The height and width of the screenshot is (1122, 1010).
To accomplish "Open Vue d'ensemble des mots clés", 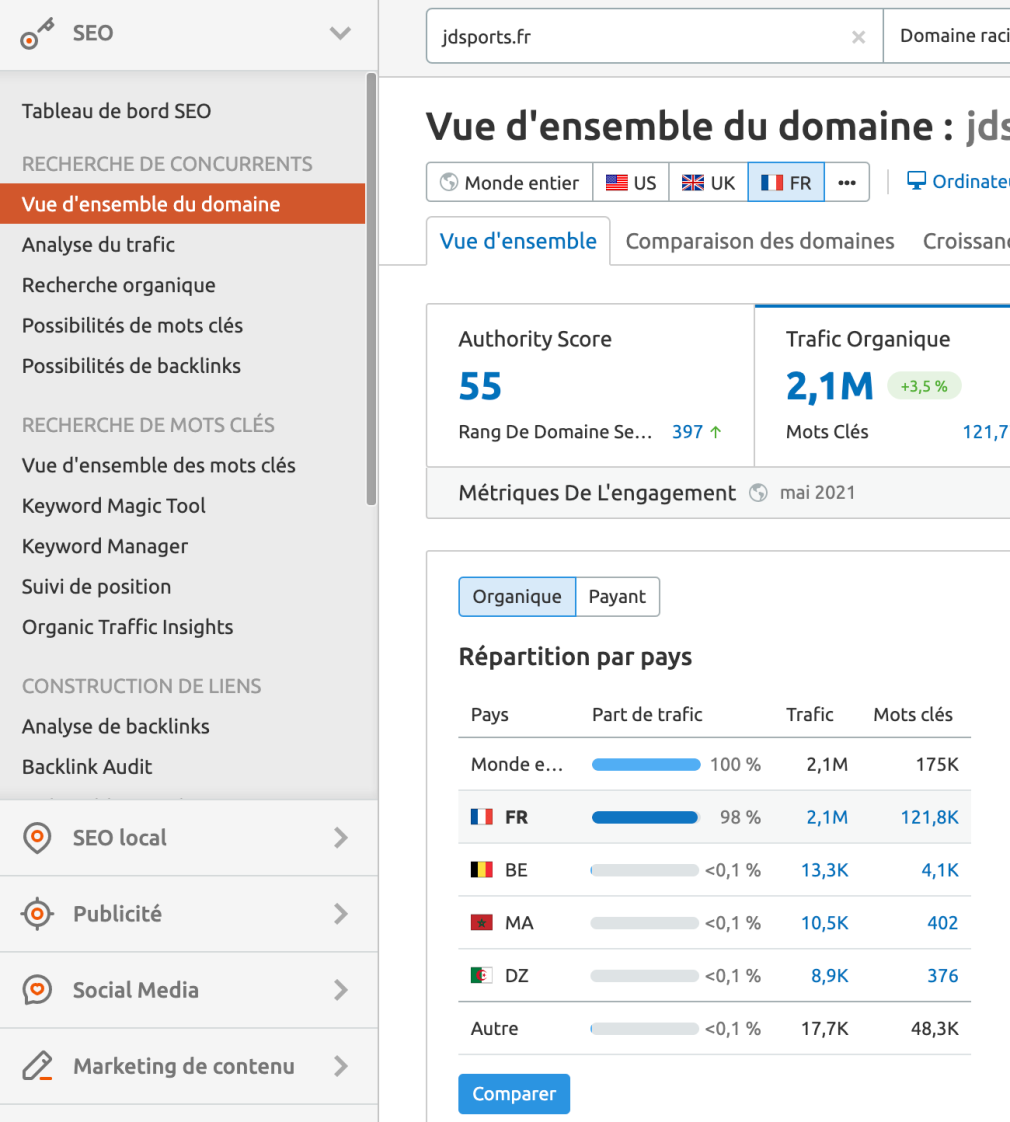I will pos(158,465).
